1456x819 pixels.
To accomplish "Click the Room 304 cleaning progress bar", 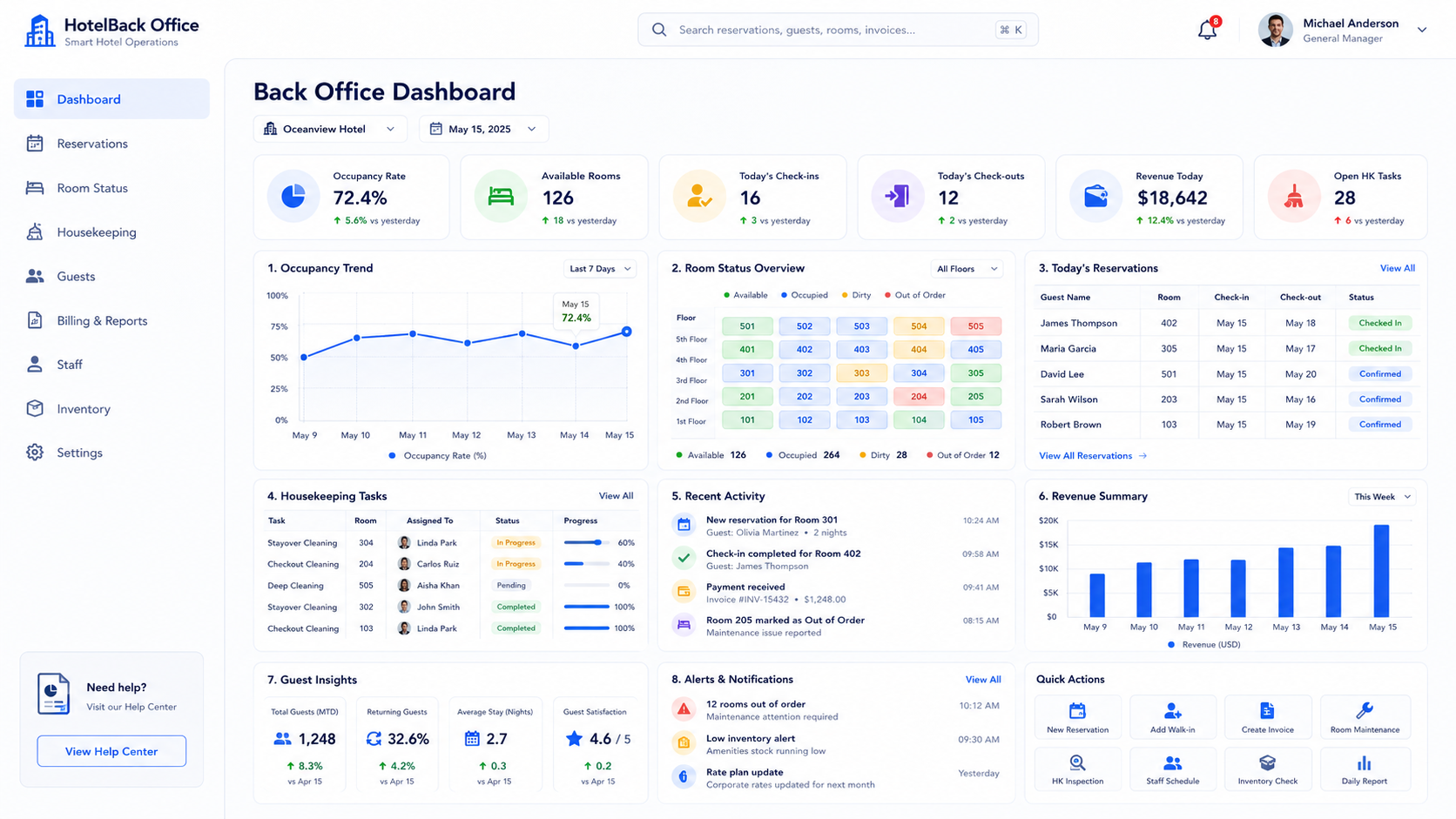I will tap(586, 542).
